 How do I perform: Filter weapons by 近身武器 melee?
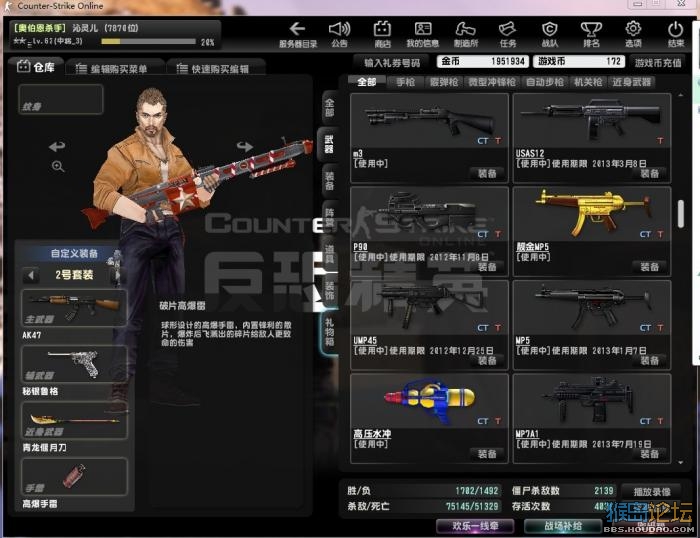(x=631, y=82)
